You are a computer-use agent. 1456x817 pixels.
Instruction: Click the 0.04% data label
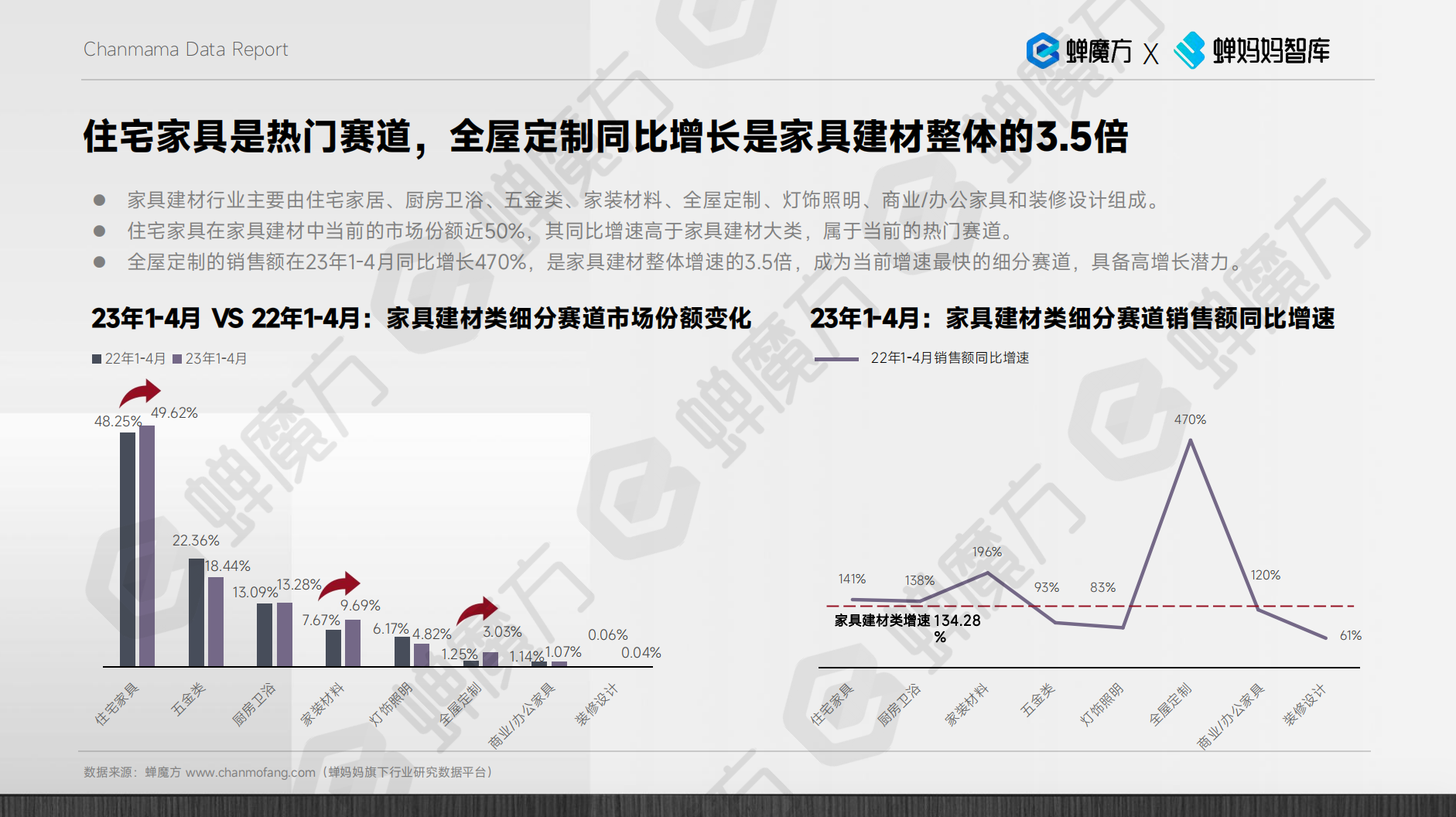pos(641,653)
